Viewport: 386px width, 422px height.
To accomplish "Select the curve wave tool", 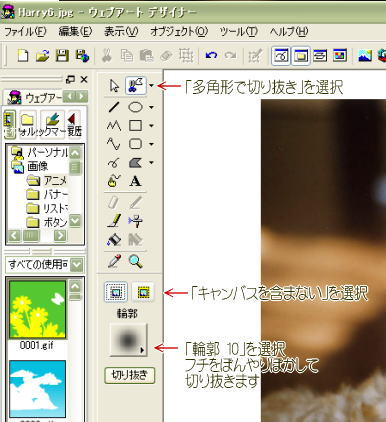I will click(114, 144).
